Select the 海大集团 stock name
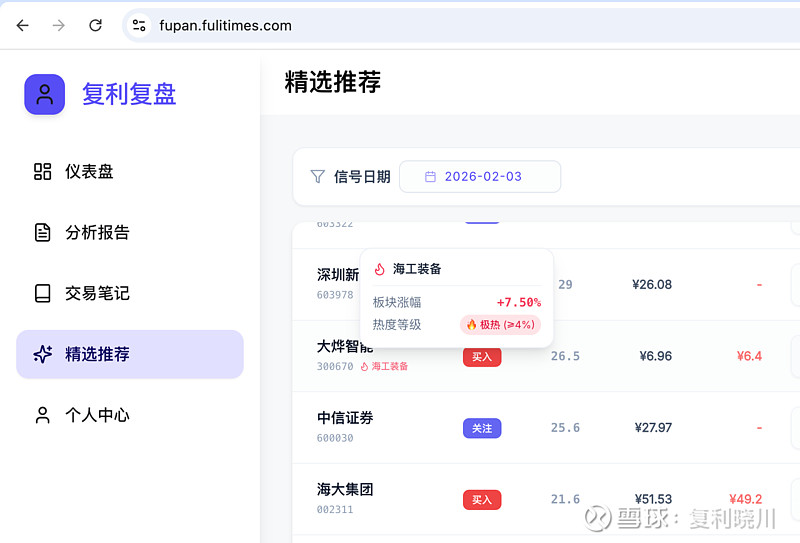 coord(345,489)
